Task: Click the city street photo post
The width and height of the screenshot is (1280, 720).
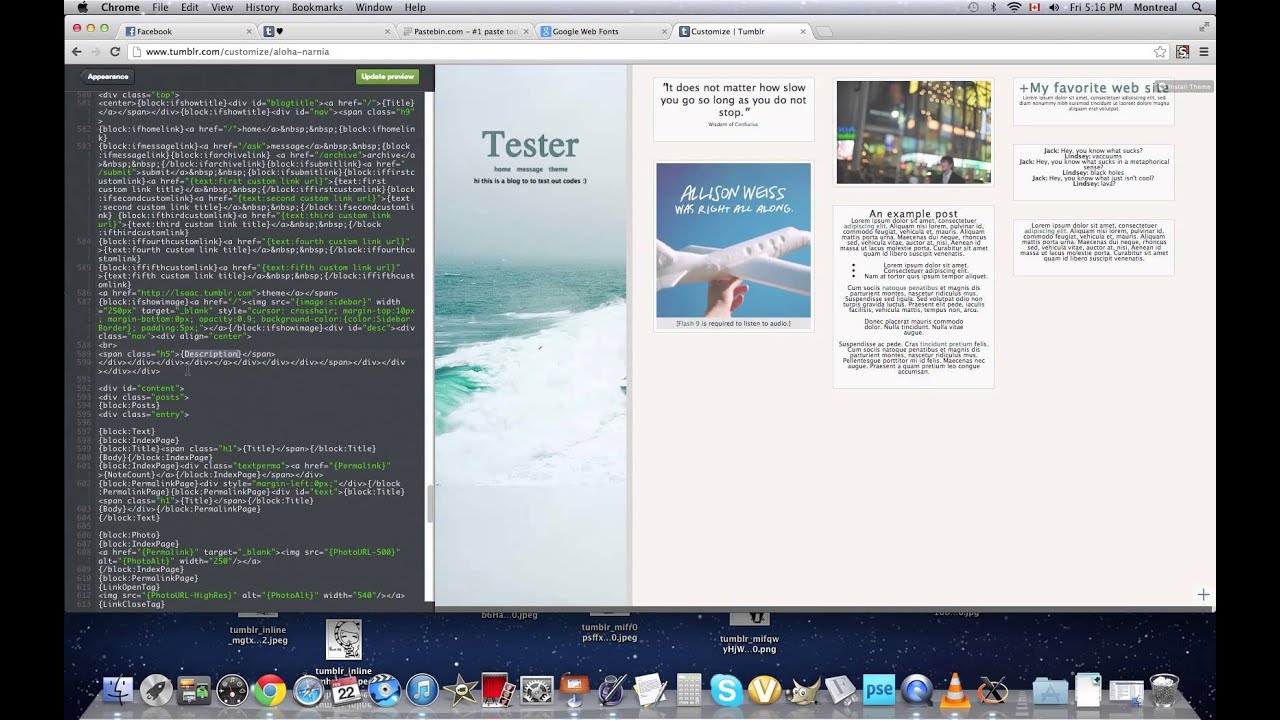Action: point(914,132)
